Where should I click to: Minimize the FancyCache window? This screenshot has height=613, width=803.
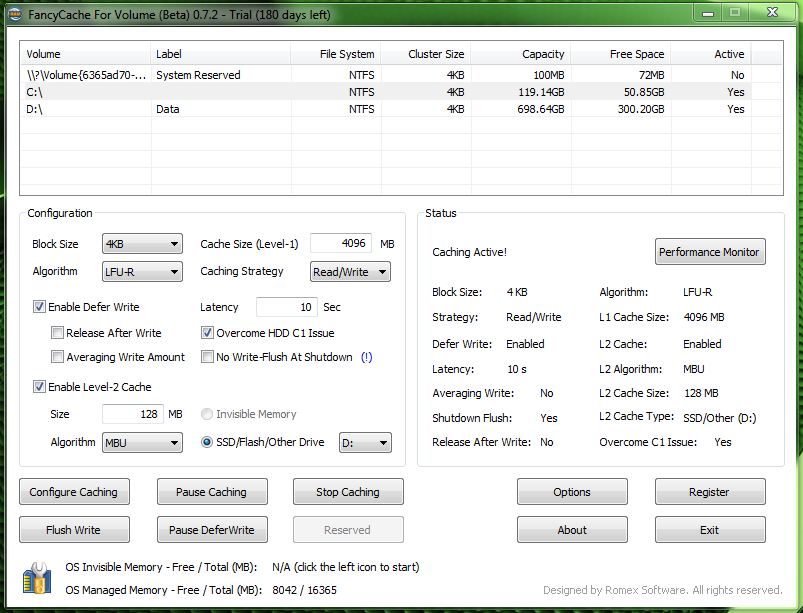(x=708, y=13)
